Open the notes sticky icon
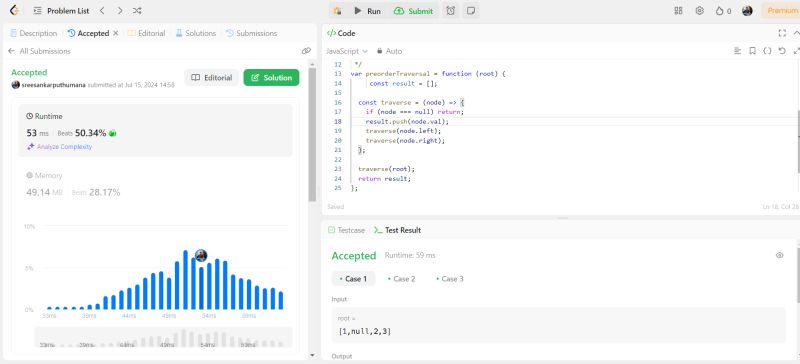 pyautogui.click(x=470, y=11)
